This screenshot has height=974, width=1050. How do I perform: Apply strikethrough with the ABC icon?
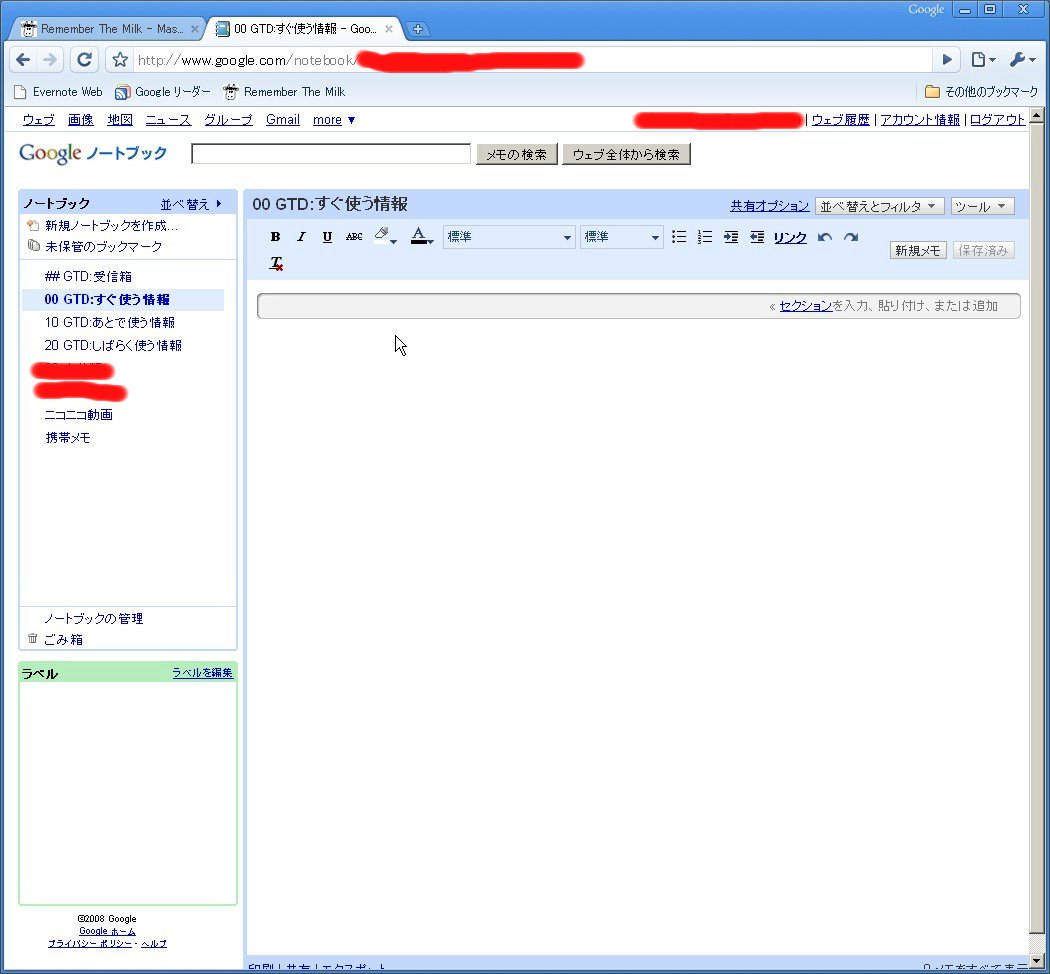click(x=354, y=237)
